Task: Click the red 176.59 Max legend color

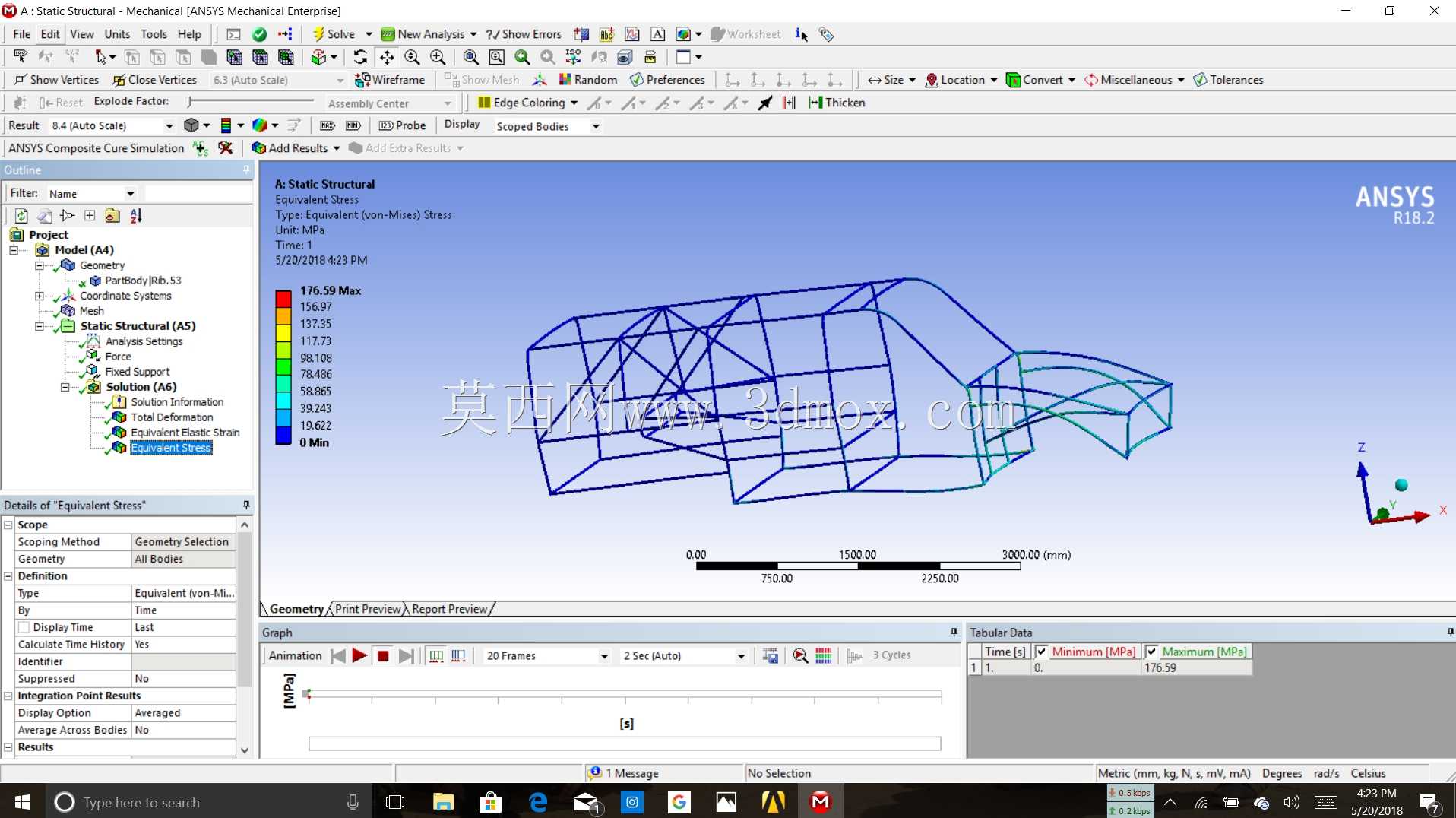Action: click(283, 299)
